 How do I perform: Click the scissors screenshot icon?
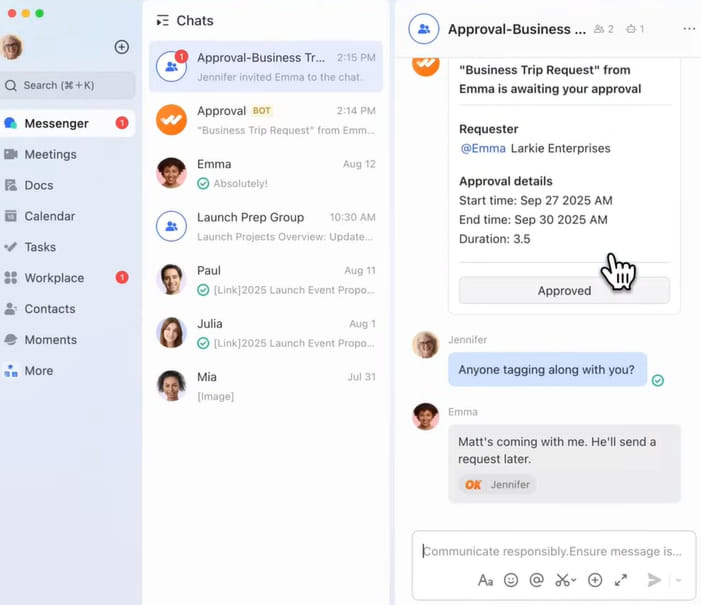[564, 580]
